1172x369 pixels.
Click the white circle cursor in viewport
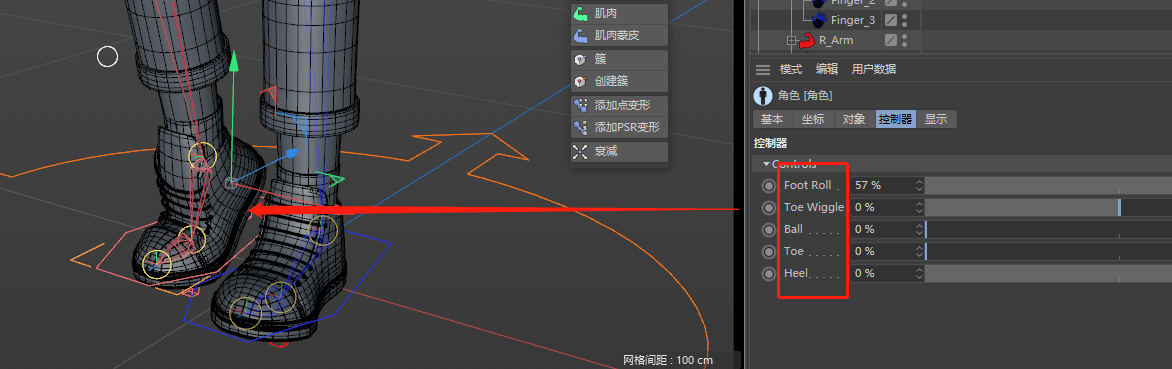tap(108, 56)
